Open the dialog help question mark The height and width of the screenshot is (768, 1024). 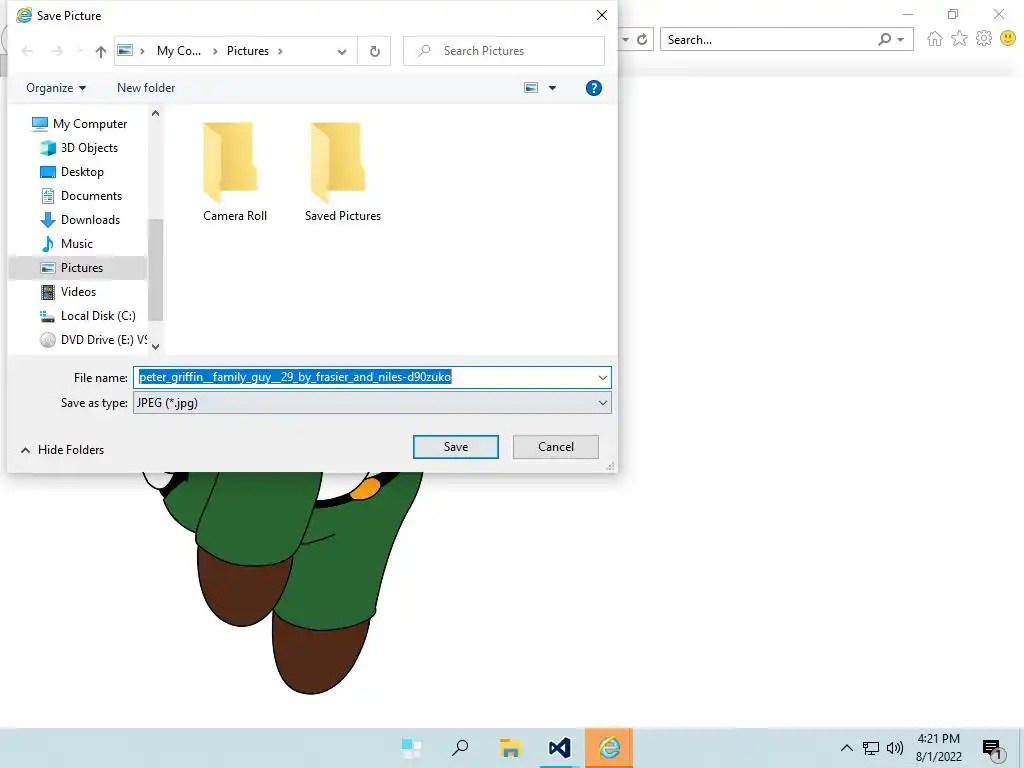click(594, 88)
